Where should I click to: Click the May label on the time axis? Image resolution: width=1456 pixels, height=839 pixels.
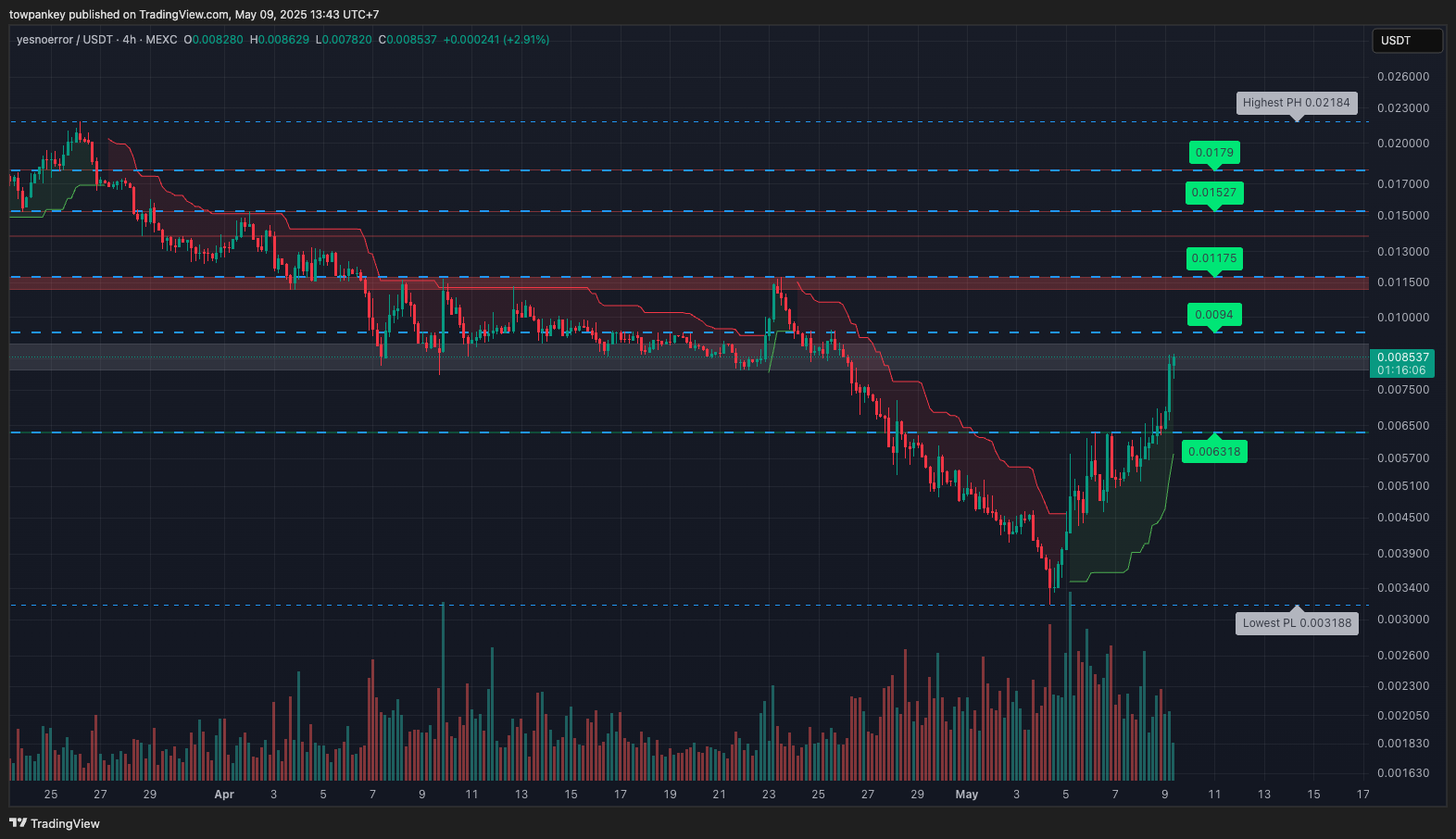click(966, 795)
